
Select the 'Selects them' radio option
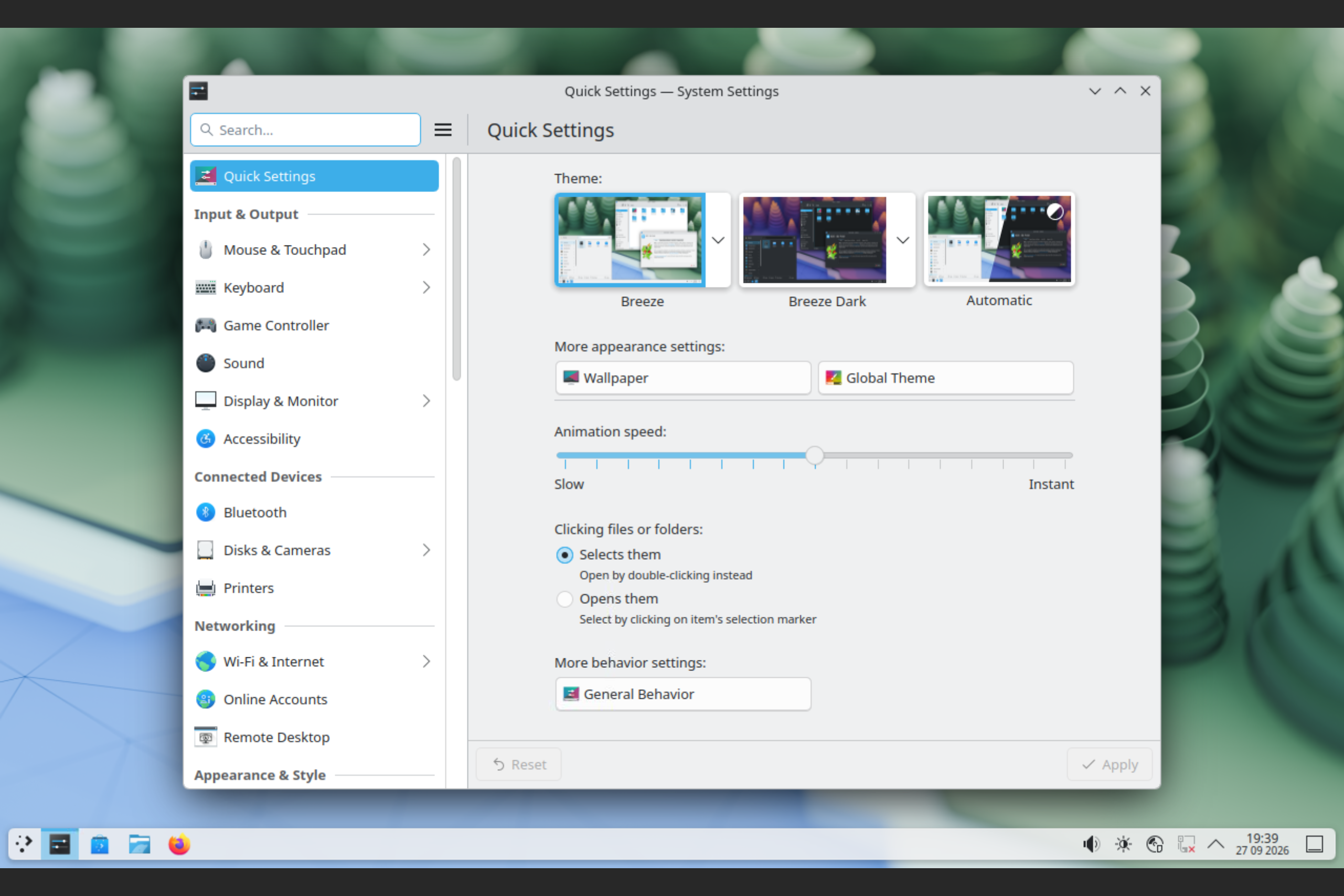564,554
